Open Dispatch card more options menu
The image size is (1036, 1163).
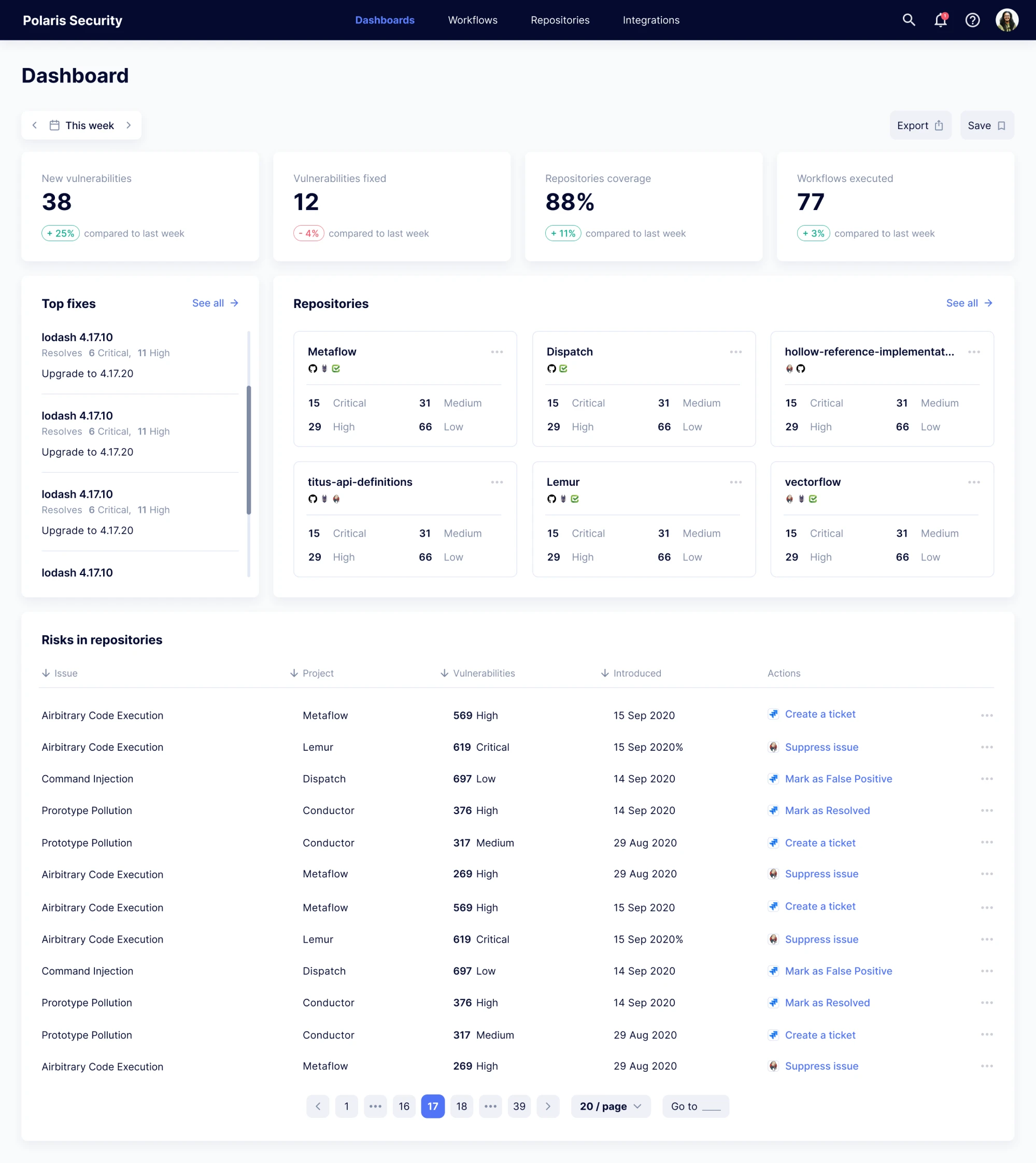coord(735,352)
